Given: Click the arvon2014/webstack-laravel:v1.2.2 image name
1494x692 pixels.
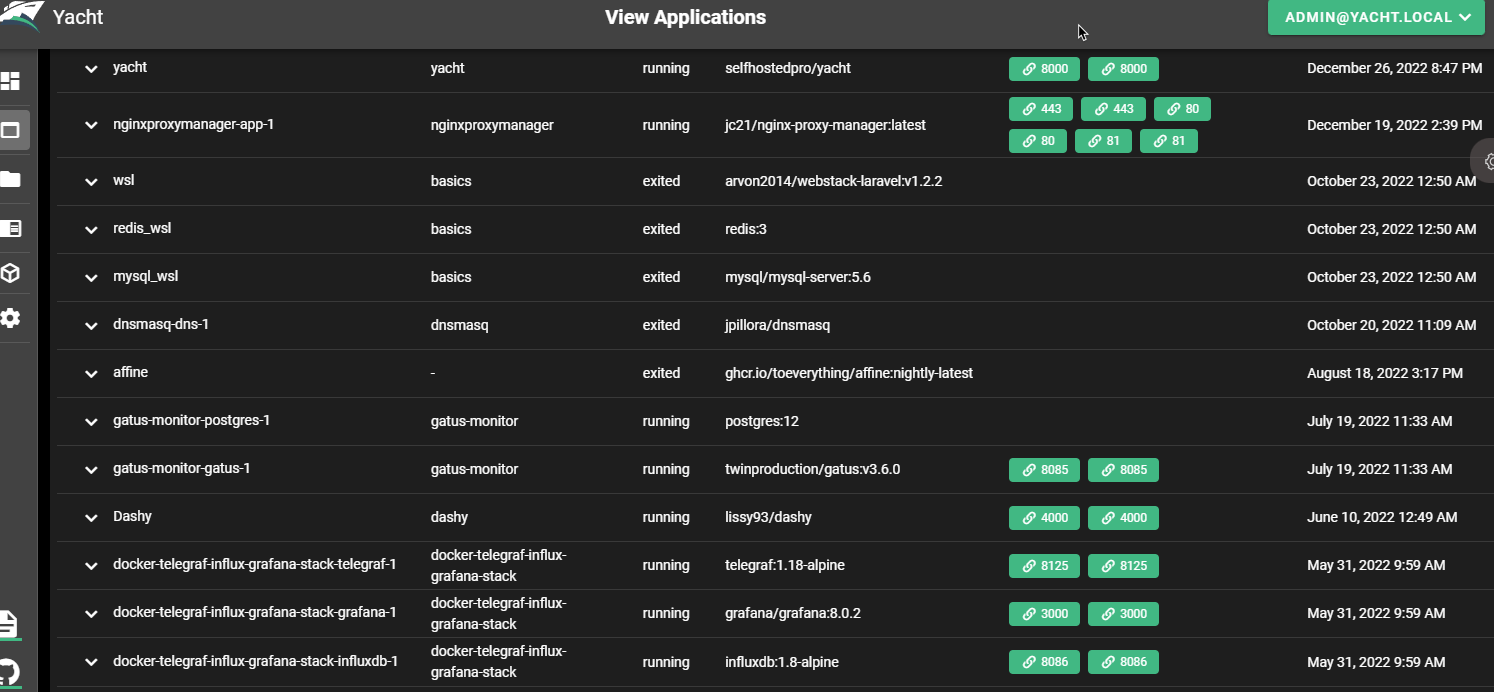Looking at the screenshot, I should tap(834, 181).
